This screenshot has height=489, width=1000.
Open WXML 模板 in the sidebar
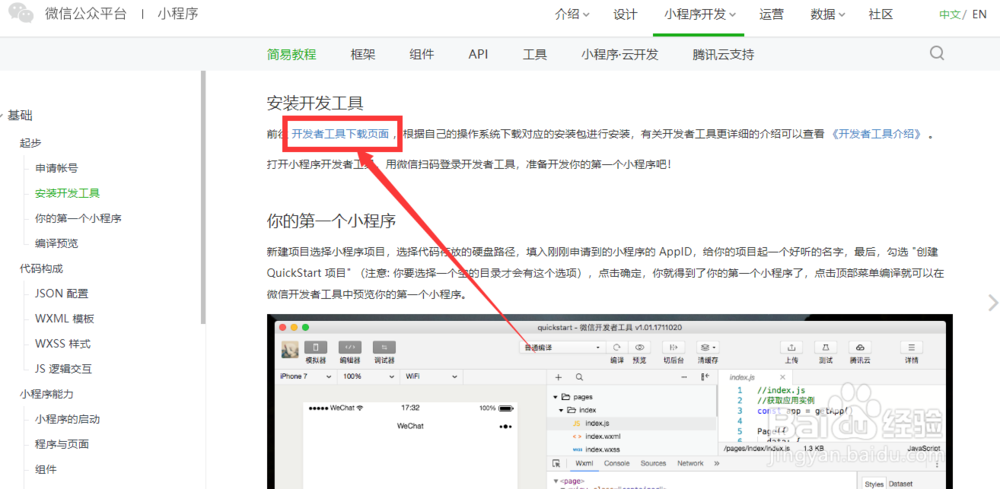click(64, 319)
